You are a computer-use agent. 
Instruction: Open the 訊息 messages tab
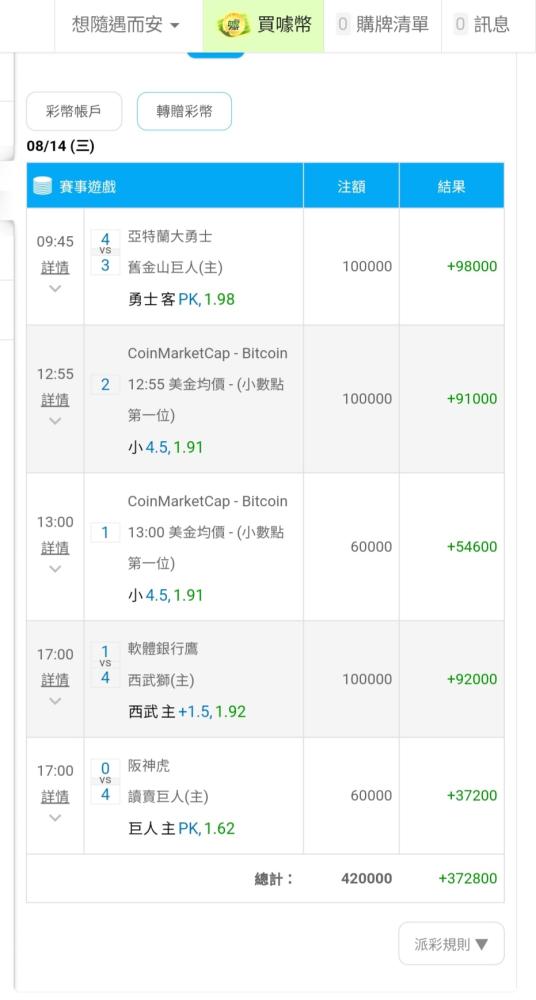click(482, 25)
